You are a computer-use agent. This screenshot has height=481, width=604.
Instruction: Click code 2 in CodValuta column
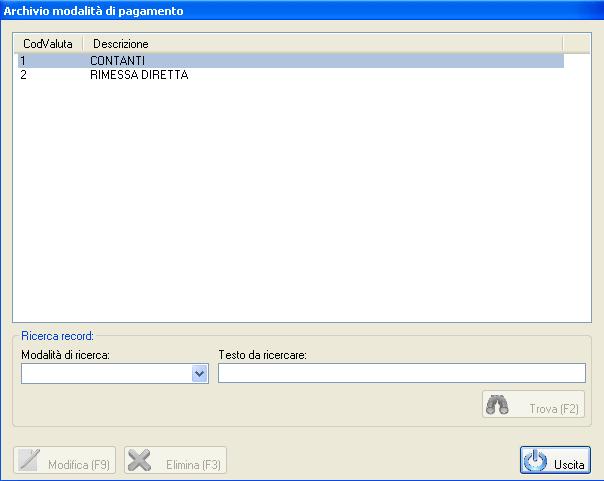(23, 75)
